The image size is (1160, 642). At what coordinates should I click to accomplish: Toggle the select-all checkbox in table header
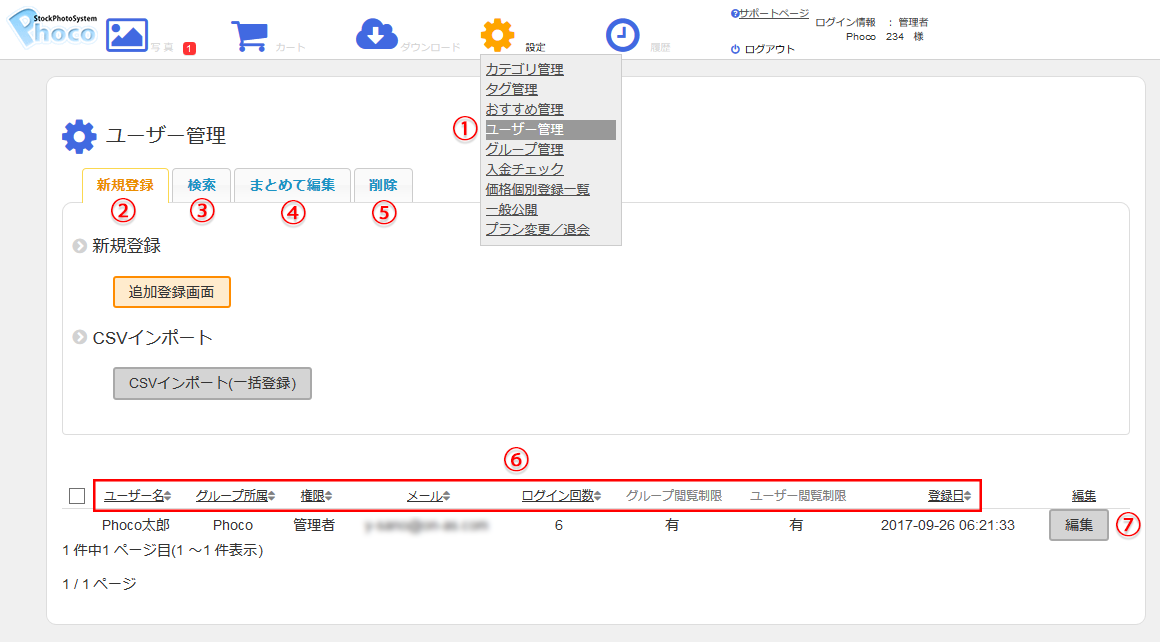[77, 496]
